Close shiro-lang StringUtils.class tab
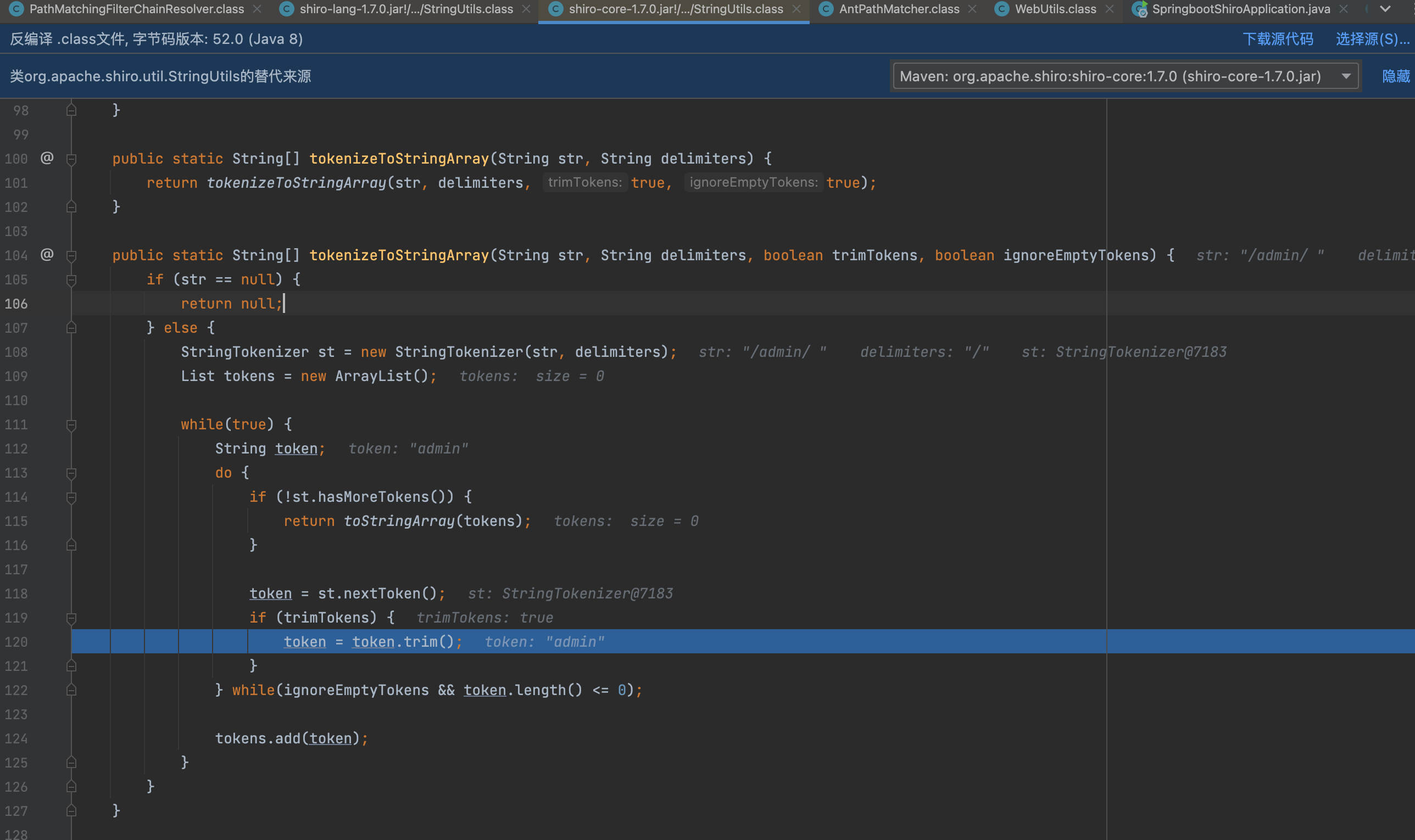The image size is (1415, 840). 526,9
